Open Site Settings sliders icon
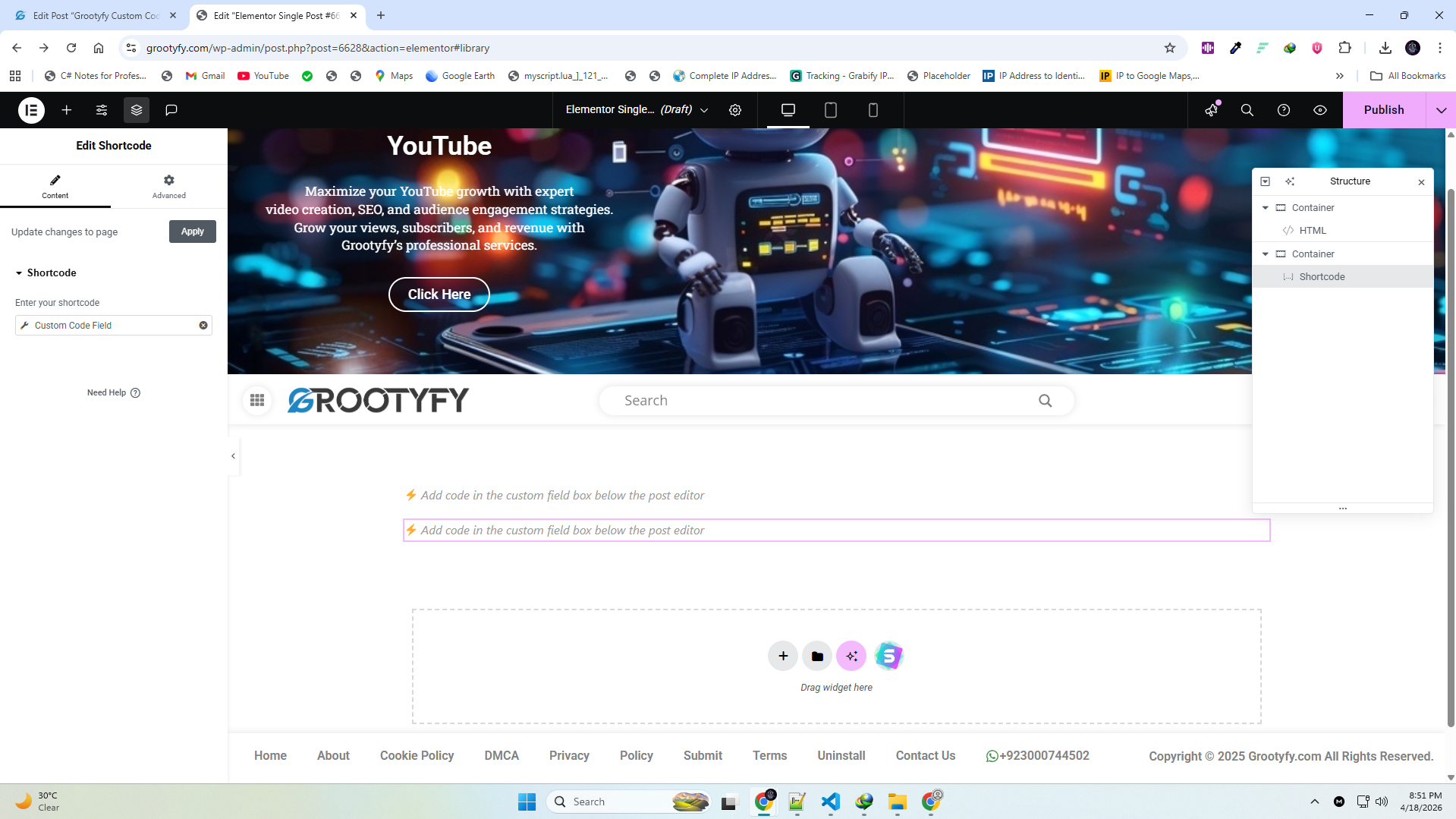1456x819 pixels. point(102,110)
